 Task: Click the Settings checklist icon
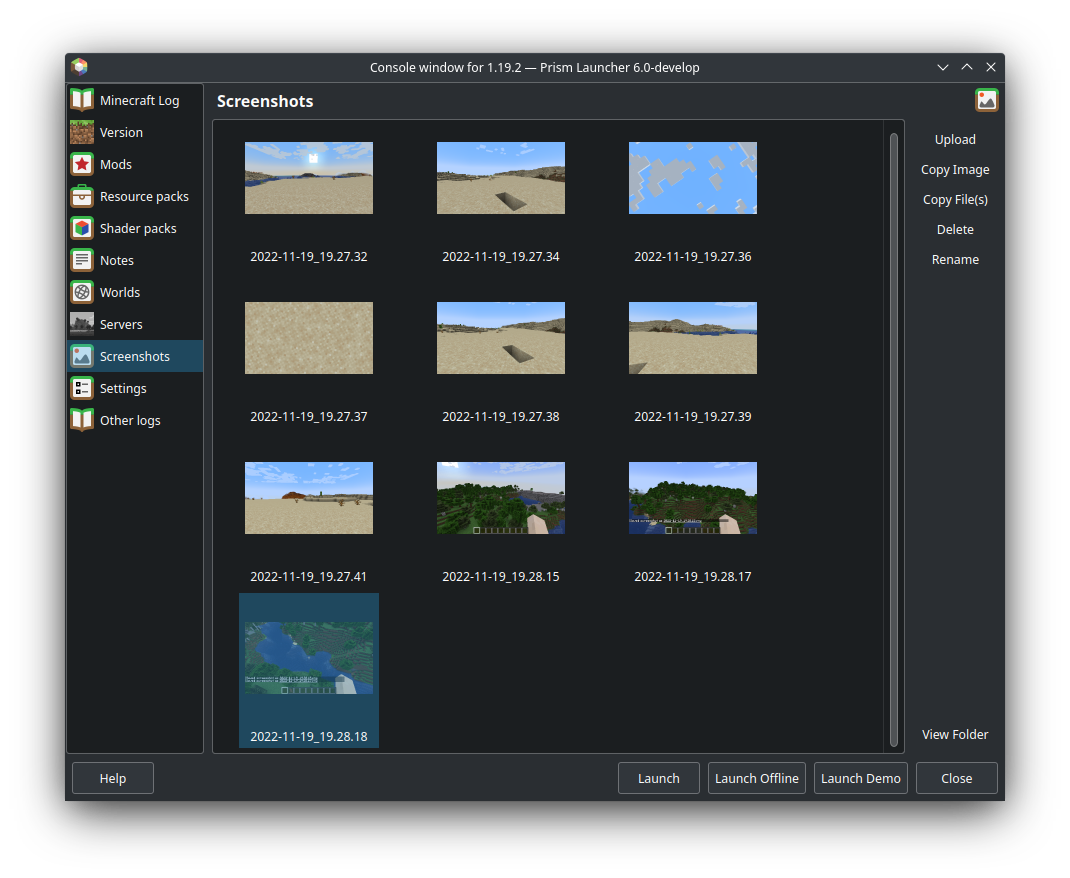coord(82,388)
